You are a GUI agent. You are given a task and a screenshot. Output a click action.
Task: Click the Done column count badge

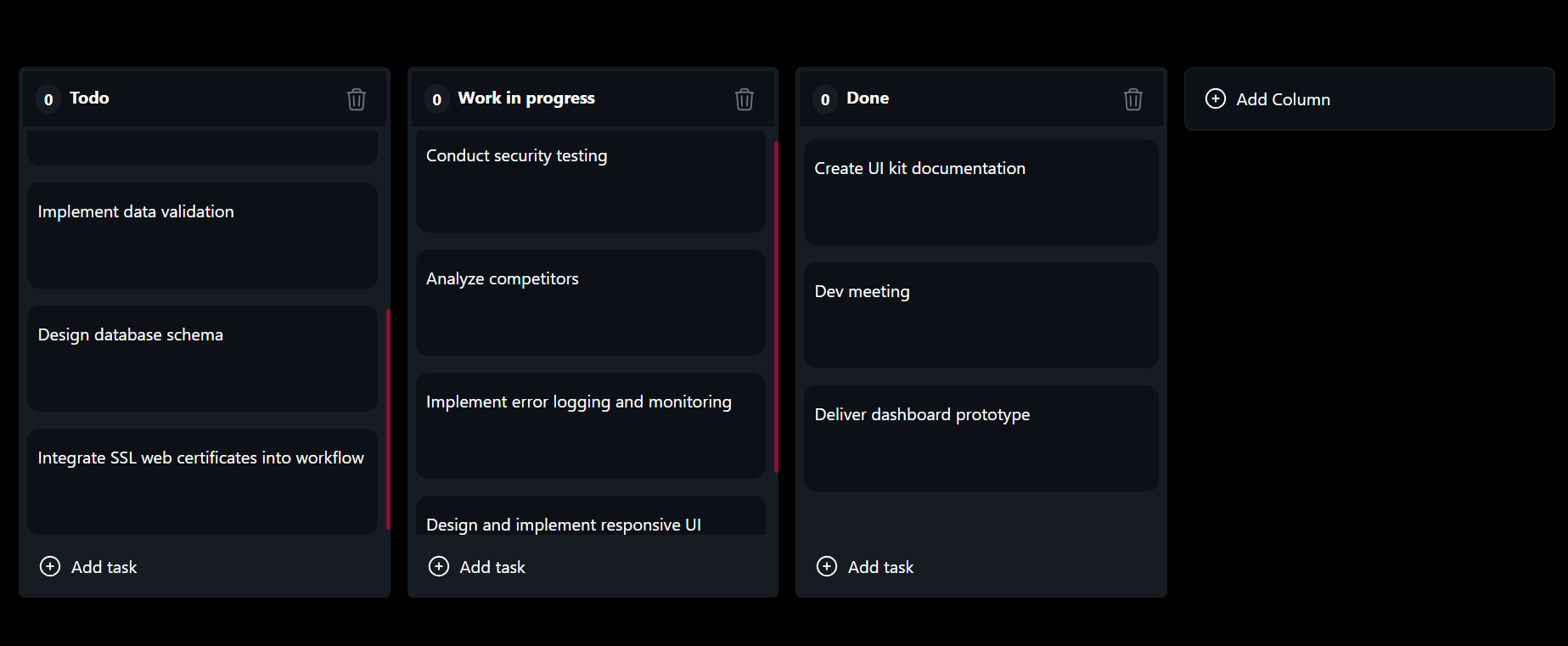(x=825, y=99)
